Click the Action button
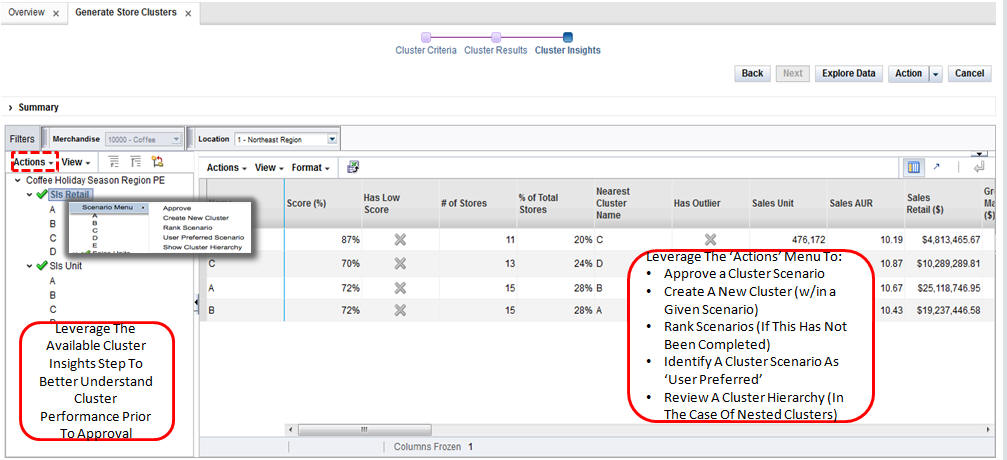 [x=909, y=73]
